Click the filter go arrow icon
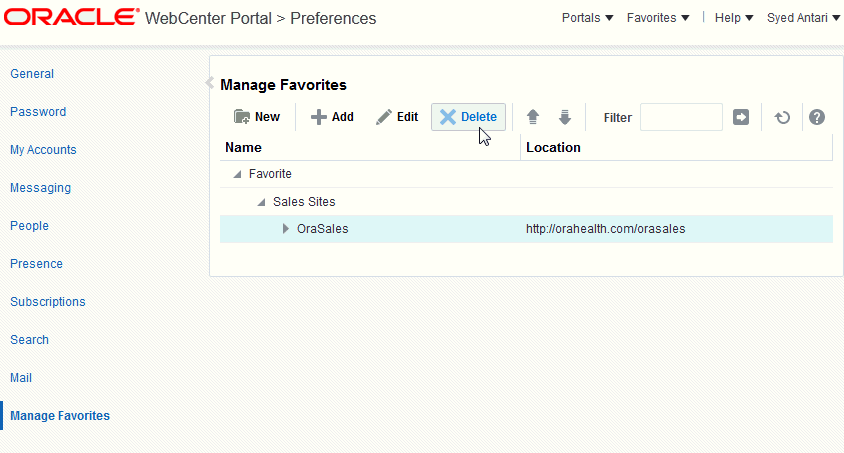The width and height of the screenshot is (844, 453). pyautogui.click(x=741, y=117)
